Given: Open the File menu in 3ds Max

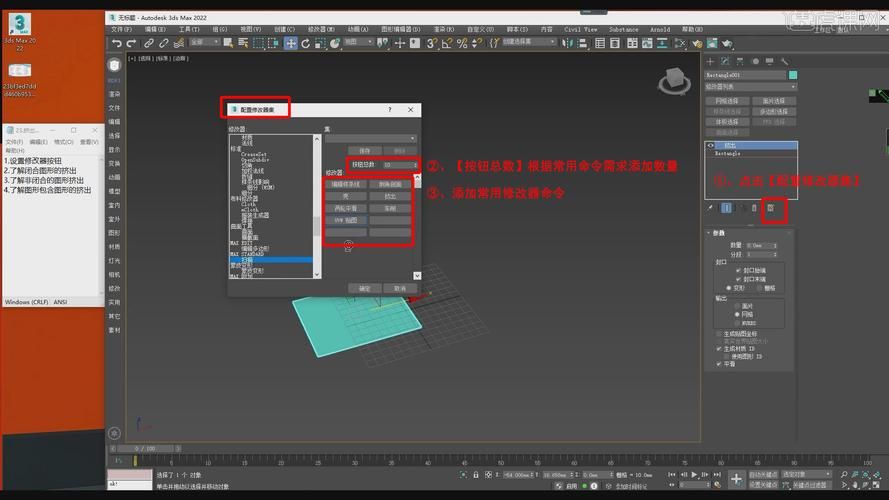Looking at the screenshot, I should pyautogui.click(x=121, y=29).
